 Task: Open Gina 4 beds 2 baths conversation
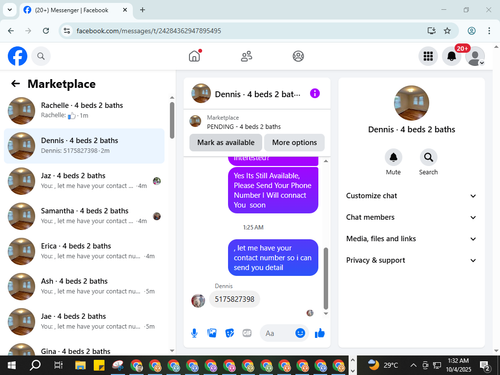tap(84, 348)
